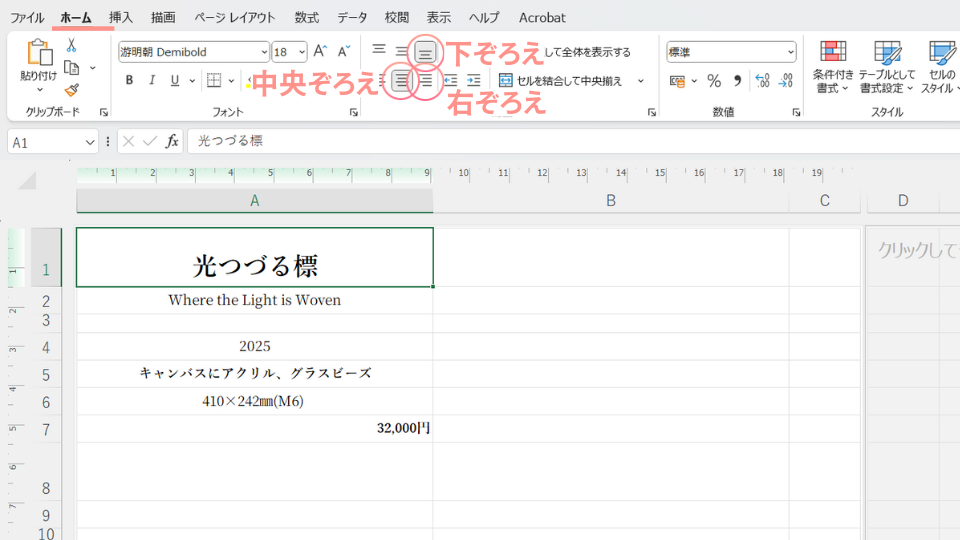Open the ヘルプ tab
Screen dimensions: 960x540
click(484, 18)
